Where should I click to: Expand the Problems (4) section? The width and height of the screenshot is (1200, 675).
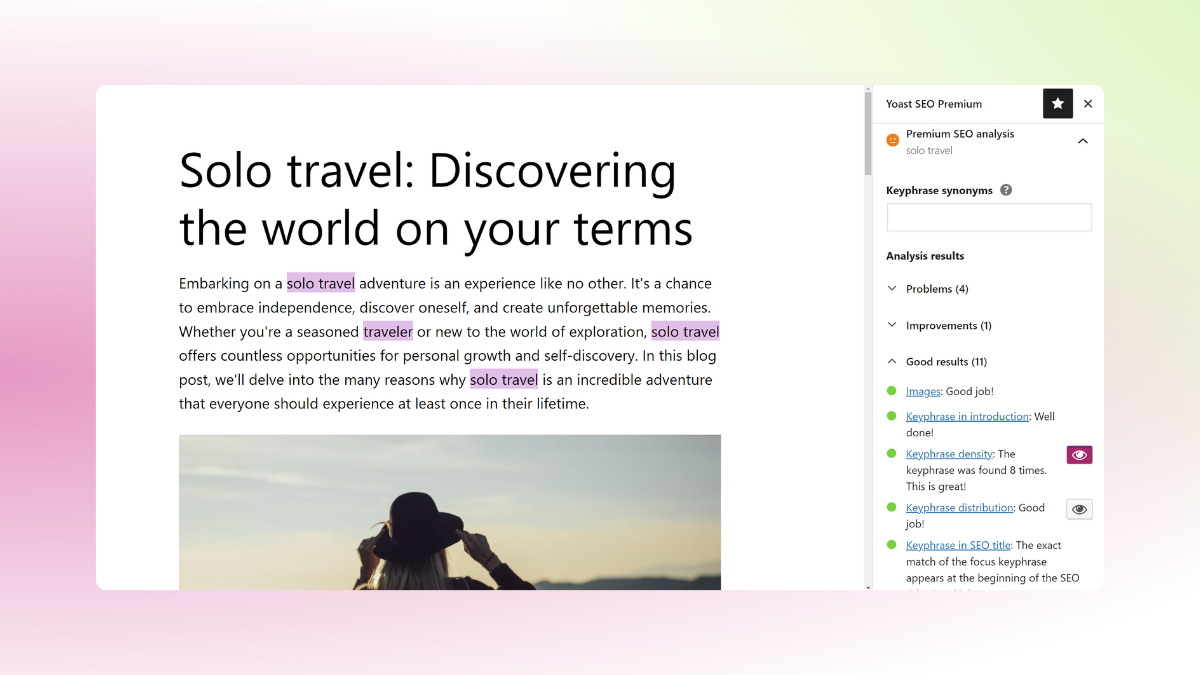pos(936,289)
